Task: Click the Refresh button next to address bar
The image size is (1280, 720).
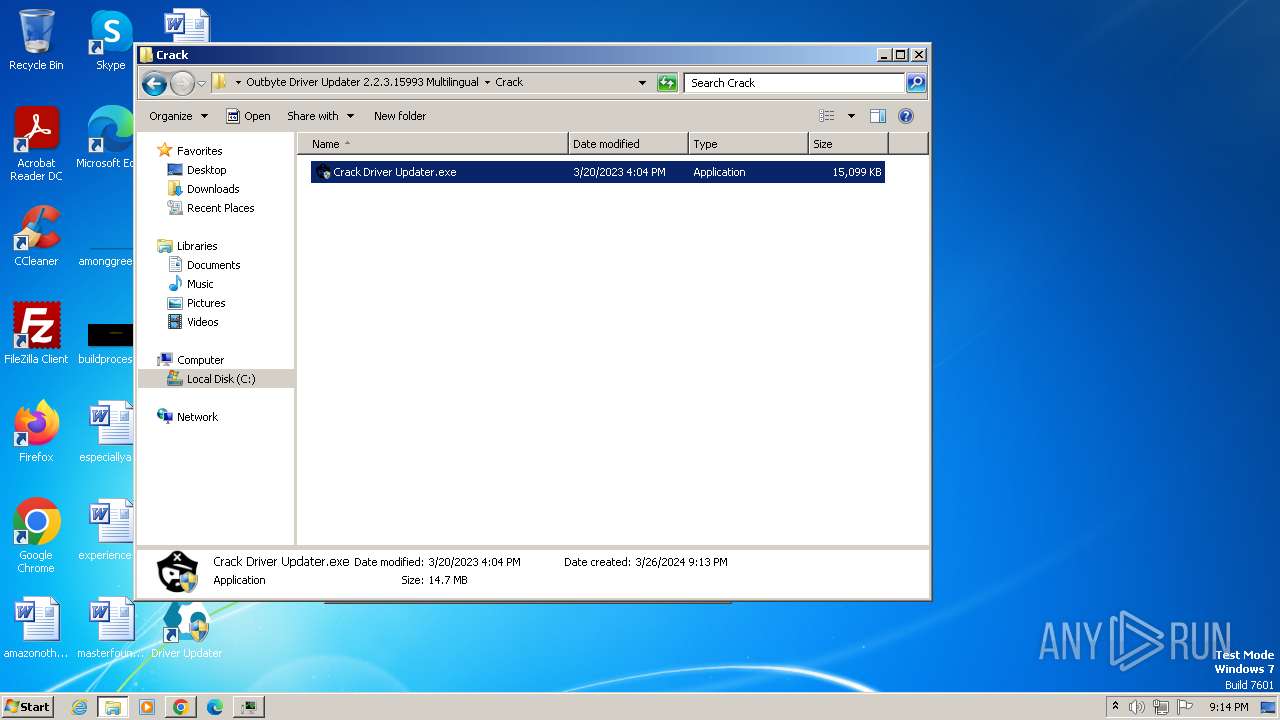Action: [x=667, y=83]
